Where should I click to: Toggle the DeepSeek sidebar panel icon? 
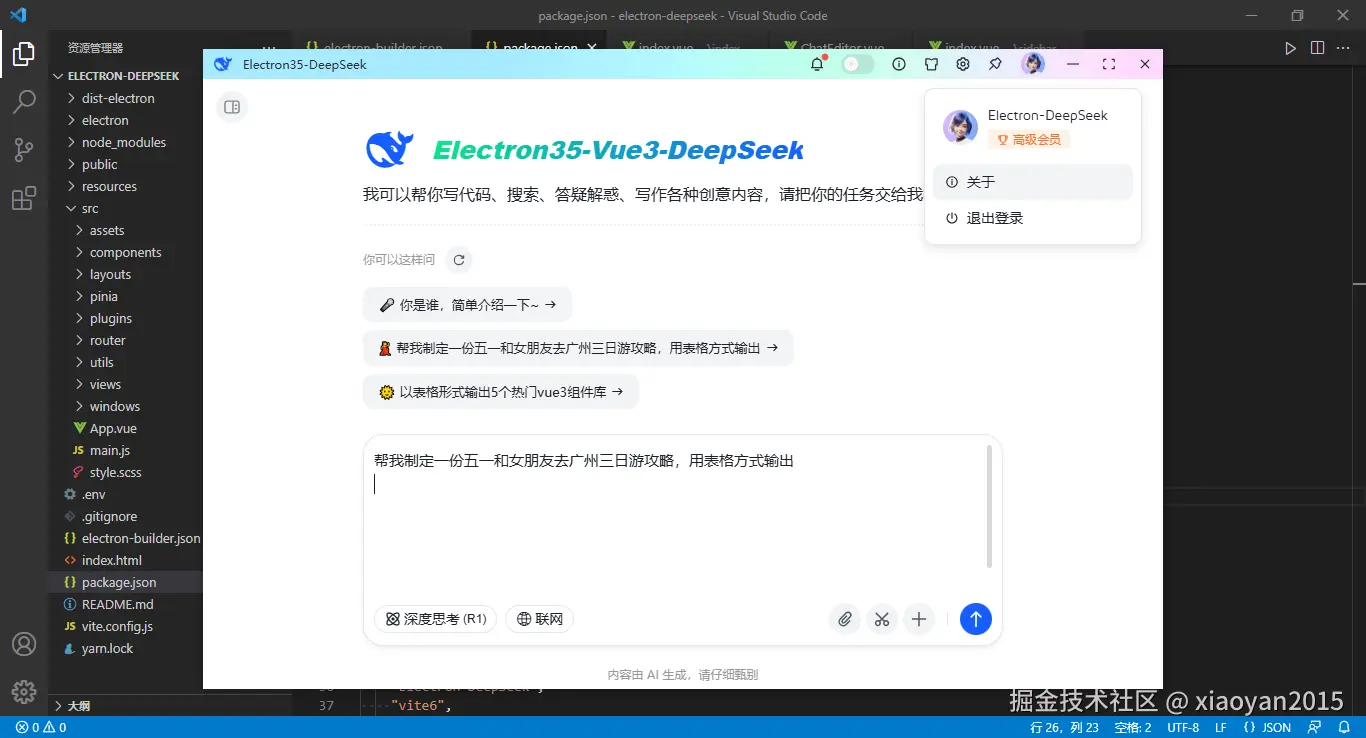click(x=232, y=107)
